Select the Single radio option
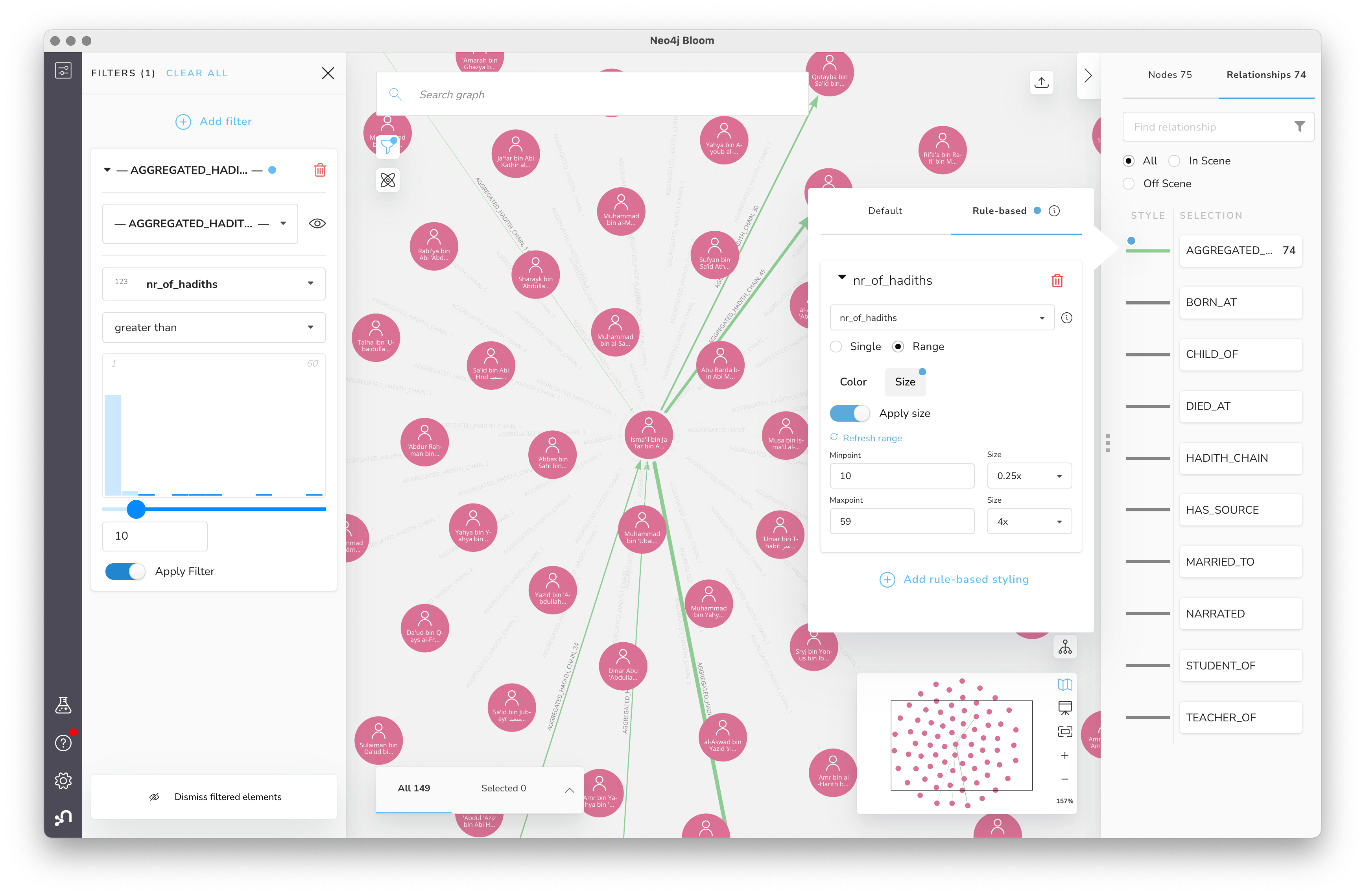This screenshot has width=1365, height=896. pos(836,347)
